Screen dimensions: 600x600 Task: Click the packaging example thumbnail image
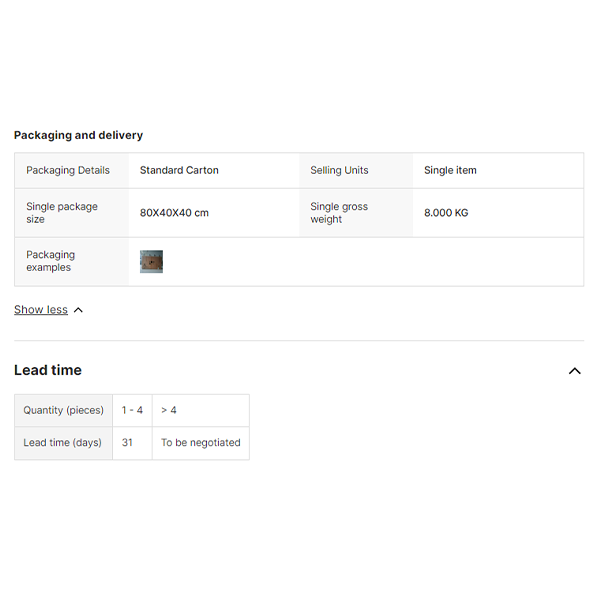pyautogui.click(x=151, y=262)
